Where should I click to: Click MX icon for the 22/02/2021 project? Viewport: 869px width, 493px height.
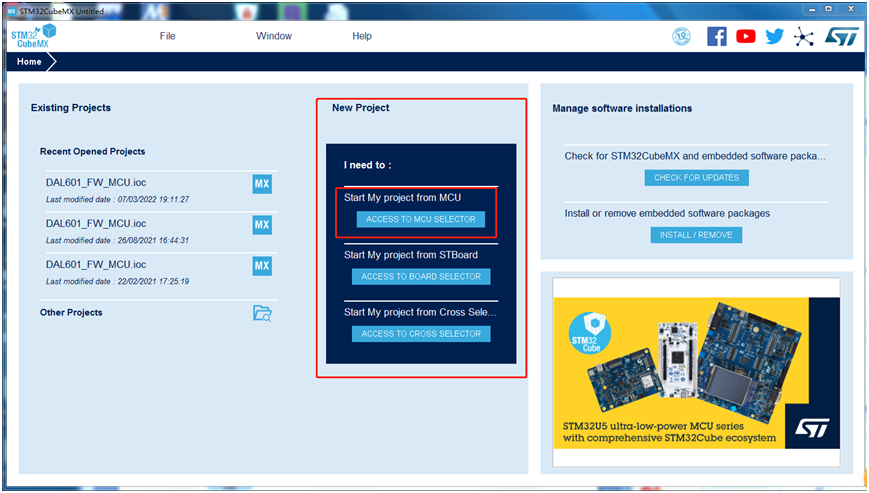pyautogui.click(x=262, y=266)
